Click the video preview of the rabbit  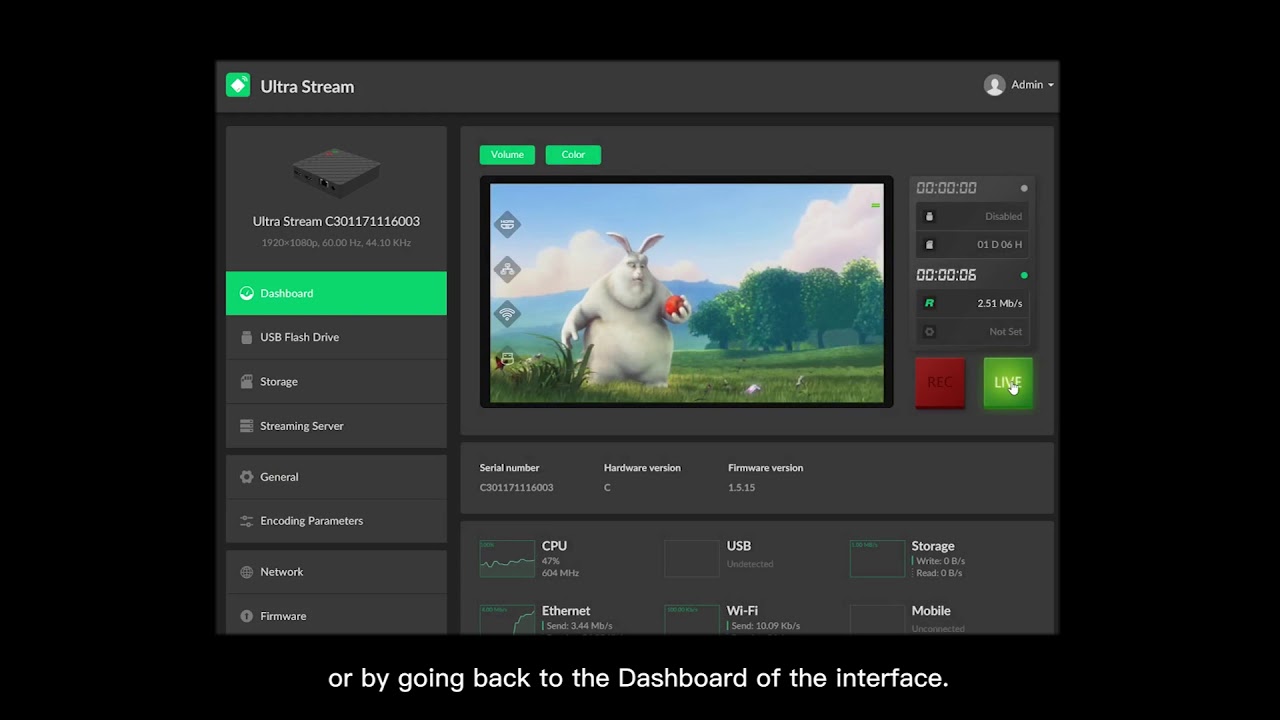point(687,293)
